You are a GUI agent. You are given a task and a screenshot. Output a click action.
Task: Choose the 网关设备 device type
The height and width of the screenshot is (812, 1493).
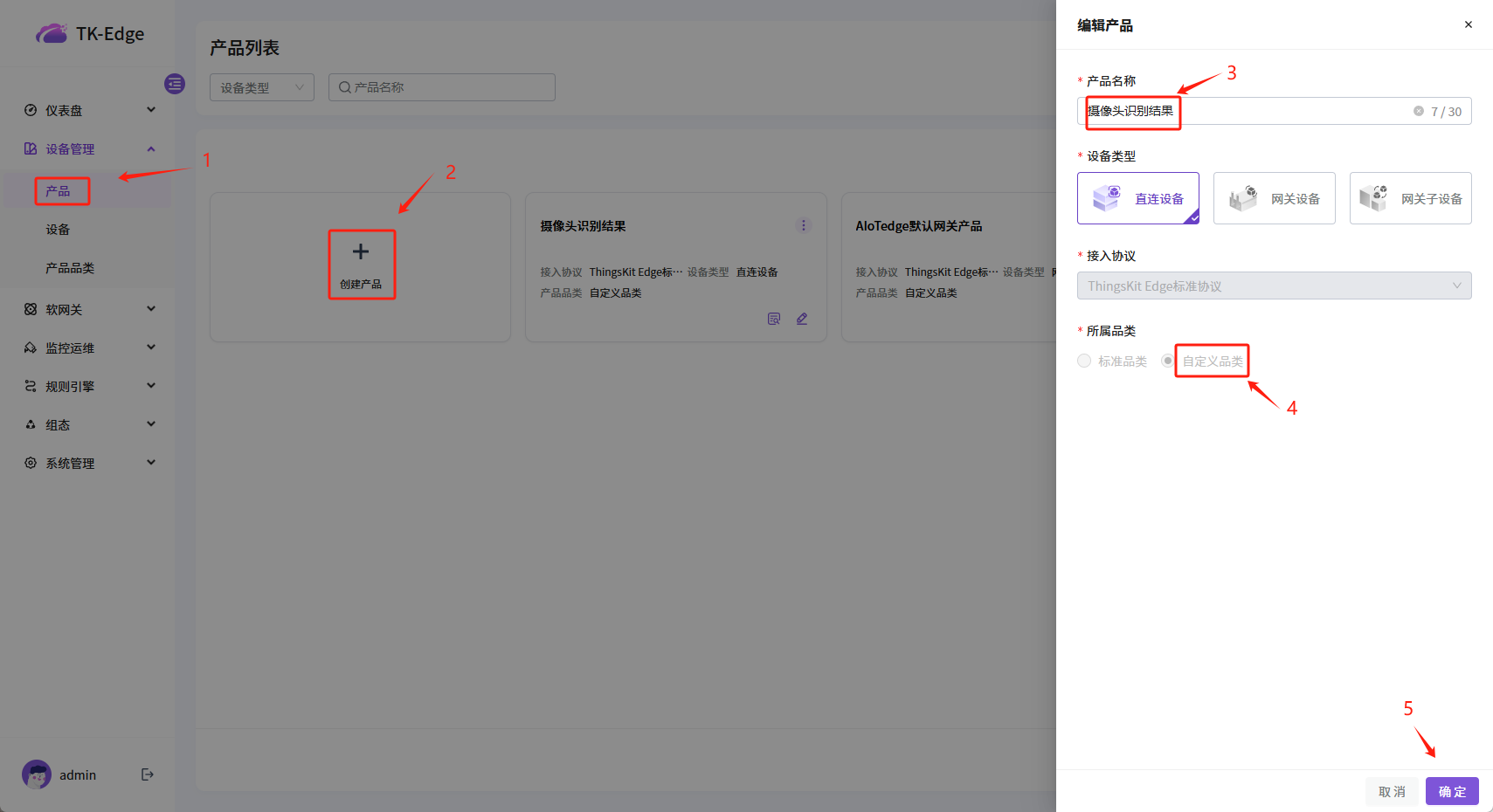tap(1274, 198)
